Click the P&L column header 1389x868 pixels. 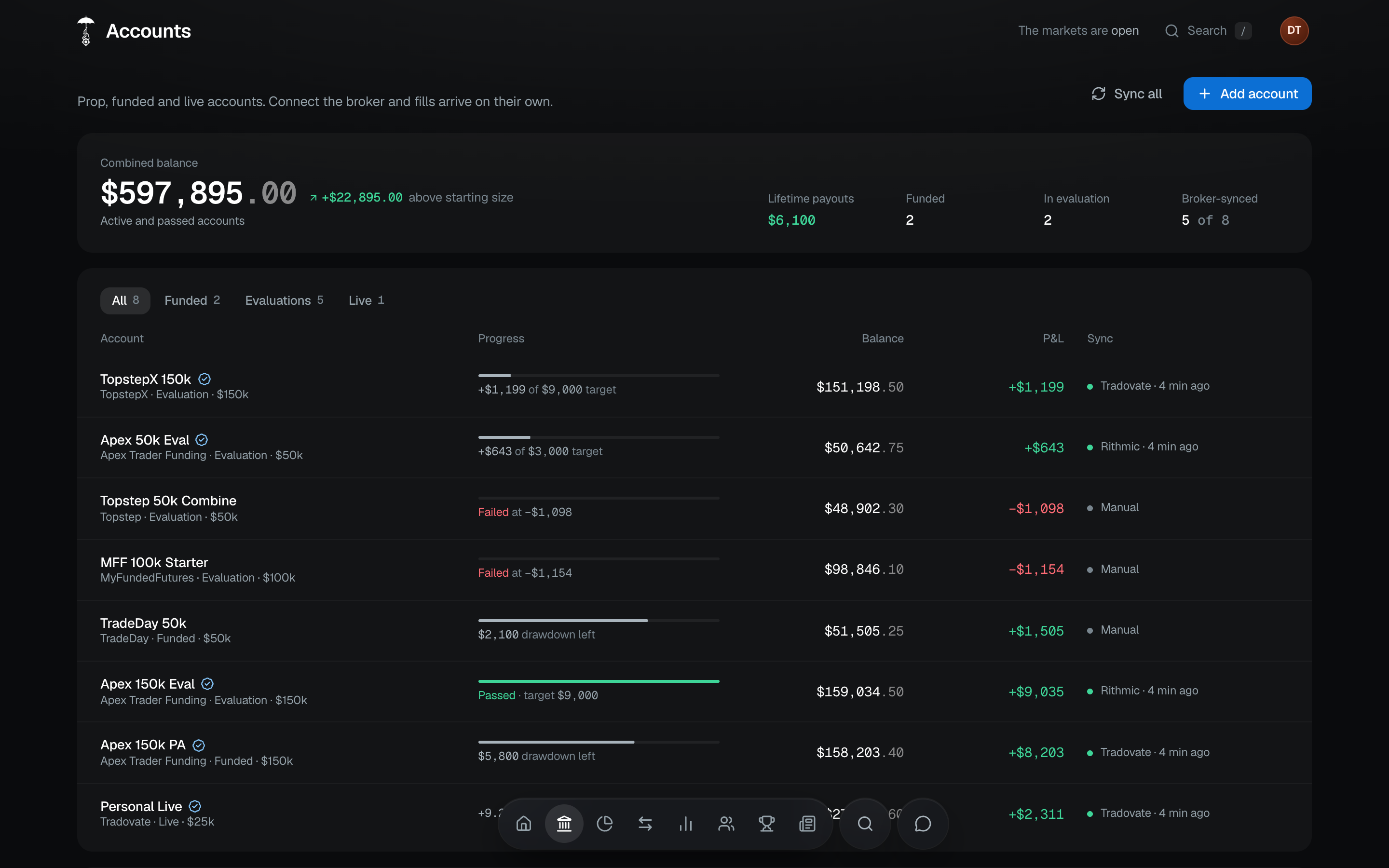pyautogui.click(x=1053, y=339)
